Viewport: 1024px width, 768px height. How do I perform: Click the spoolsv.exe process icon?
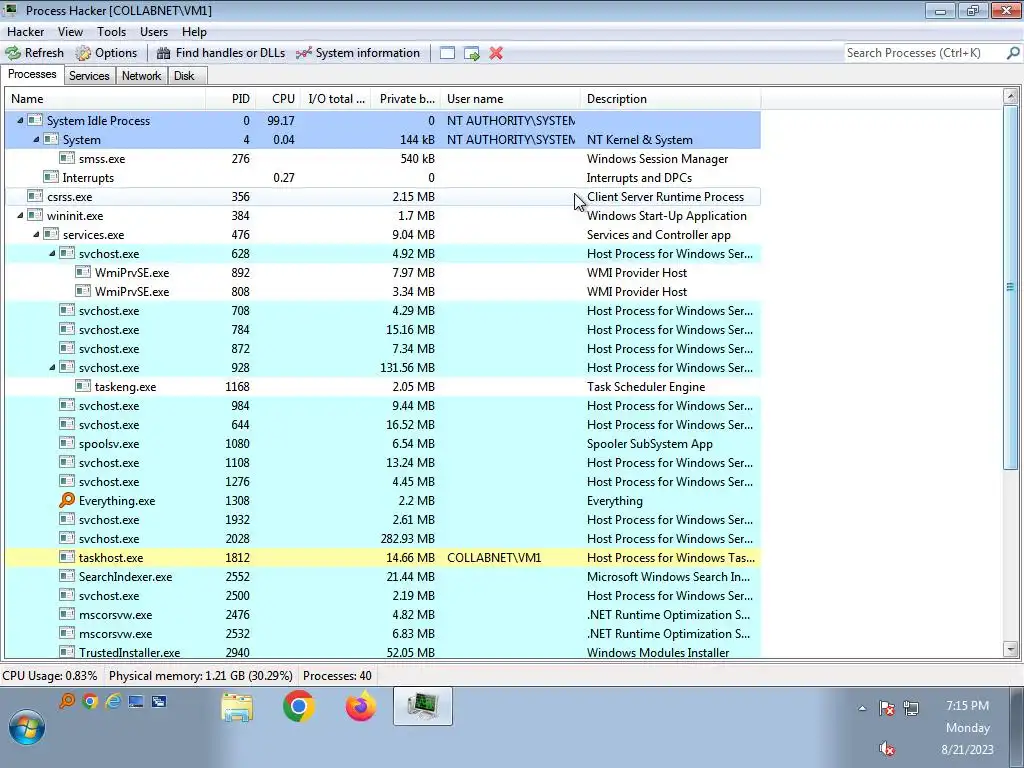coord(67,443)
